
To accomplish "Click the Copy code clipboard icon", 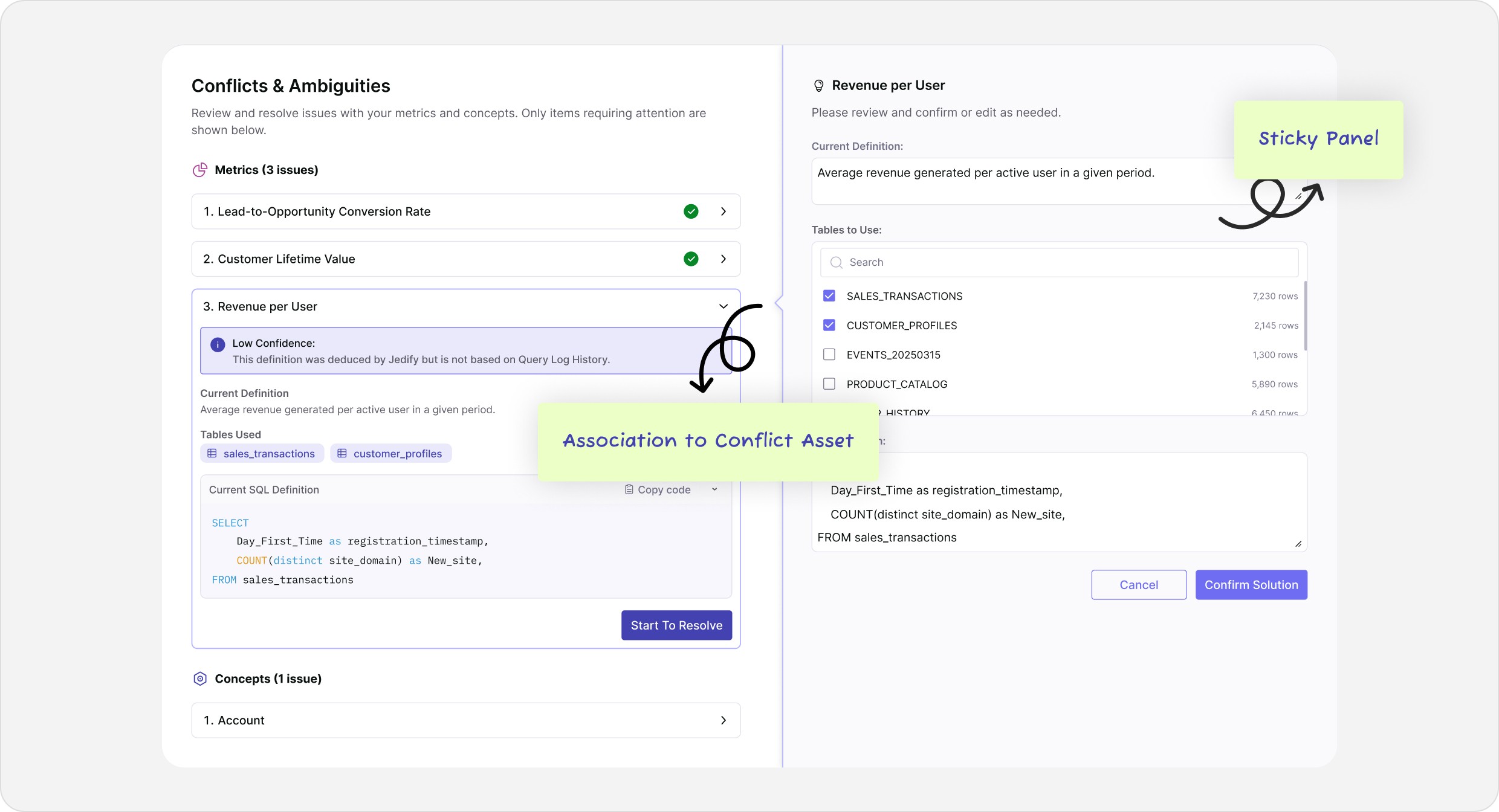I will pyautogui.click(x=629, y=489).
